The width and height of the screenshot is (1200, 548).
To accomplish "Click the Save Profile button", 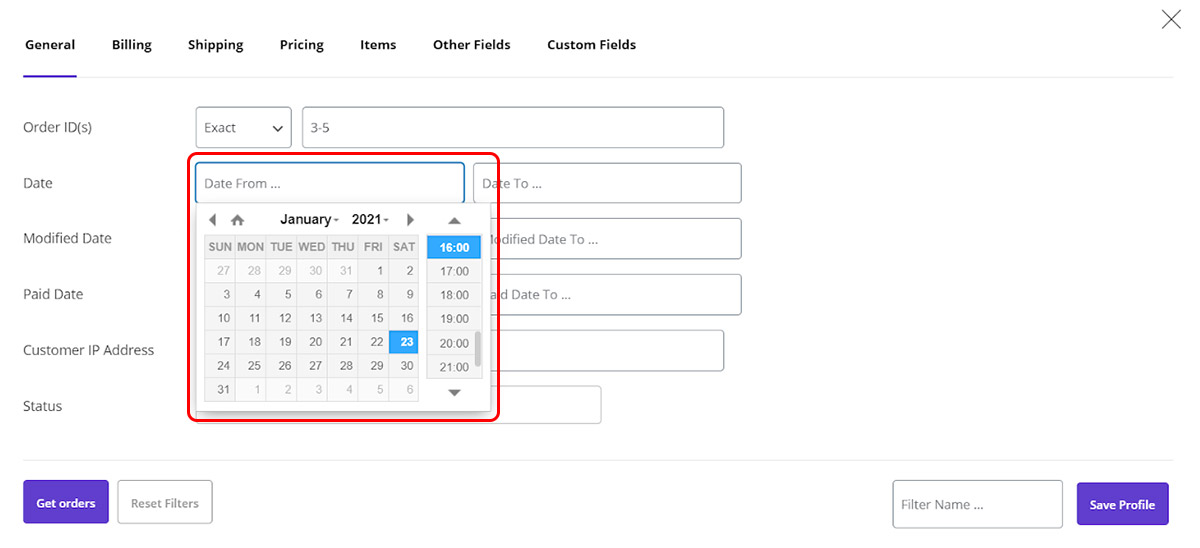I will 1121,504.
